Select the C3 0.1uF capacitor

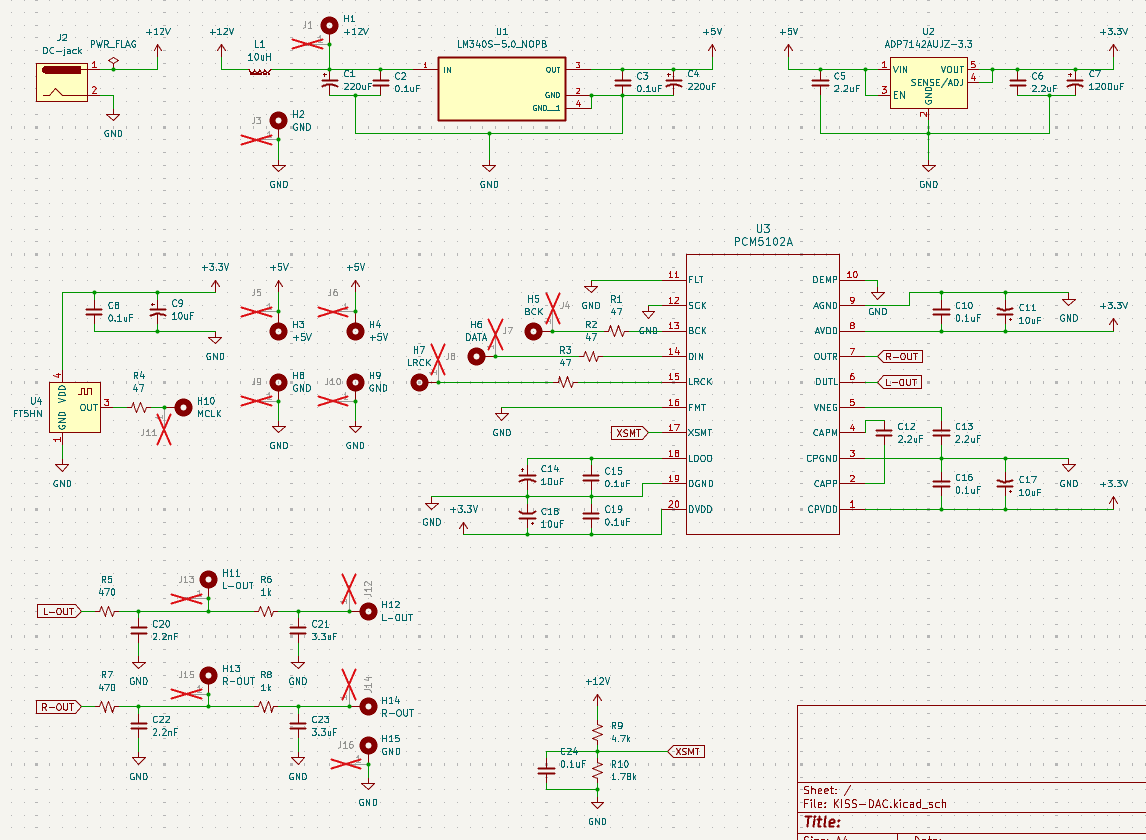(x=623, y=83)
